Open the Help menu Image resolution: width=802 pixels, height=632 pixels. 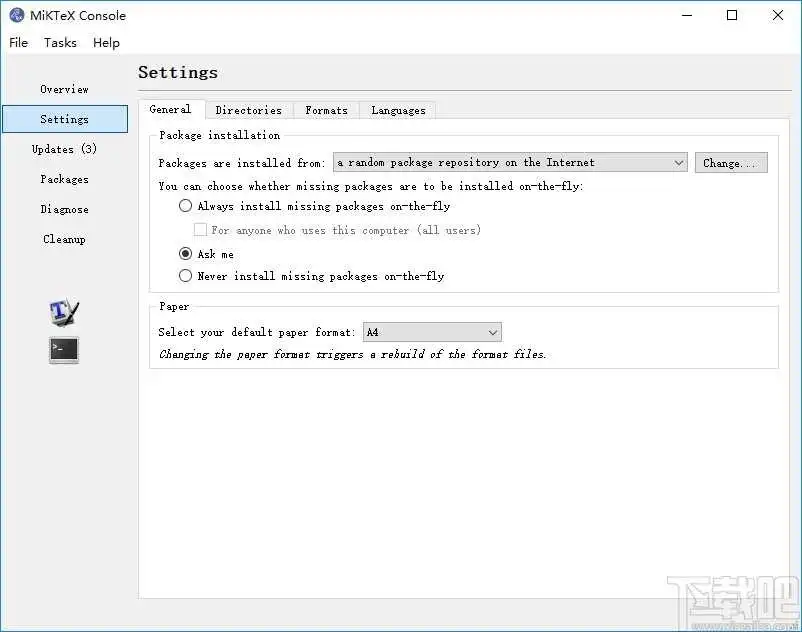[106, 42]
